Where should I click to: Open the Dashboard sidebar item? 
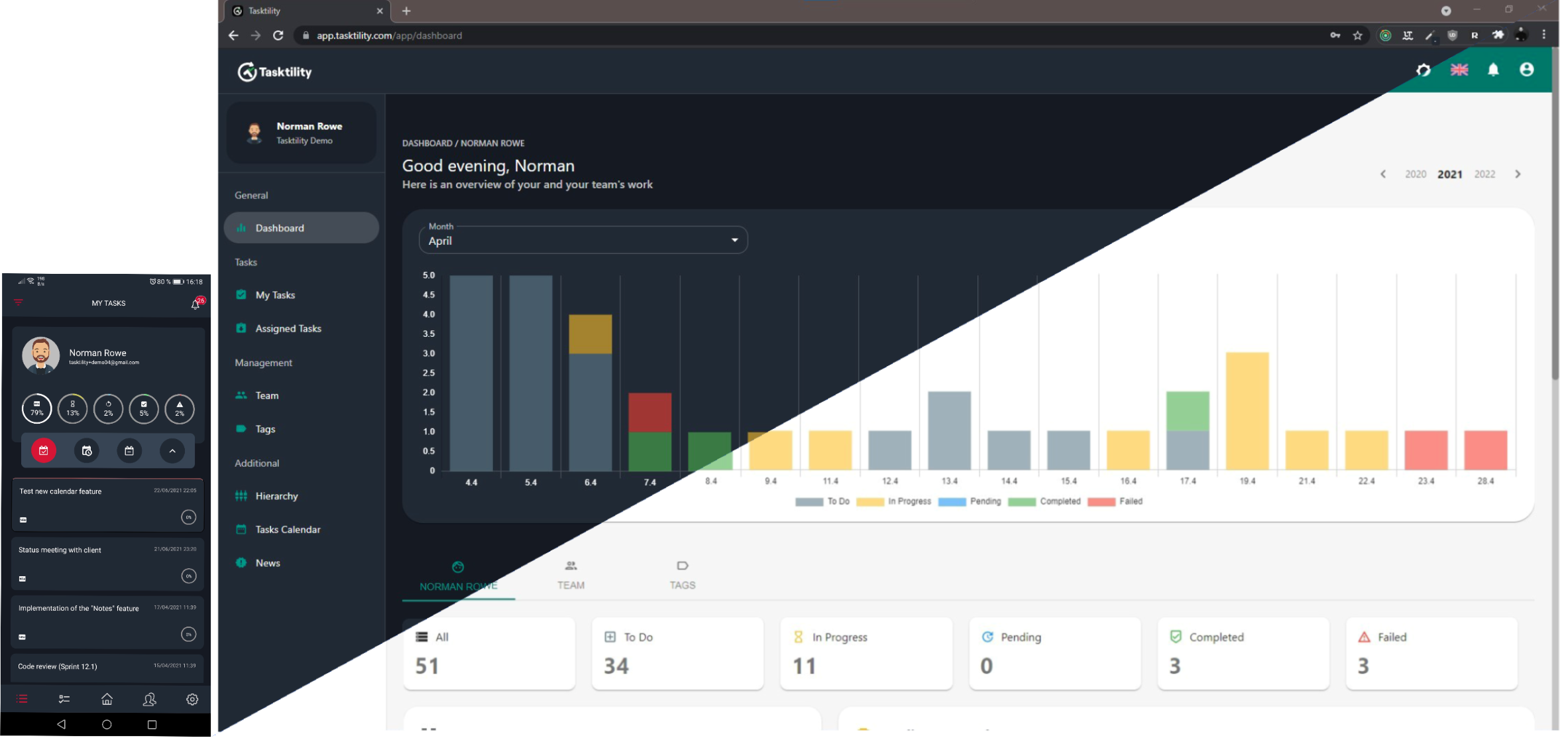302,229
